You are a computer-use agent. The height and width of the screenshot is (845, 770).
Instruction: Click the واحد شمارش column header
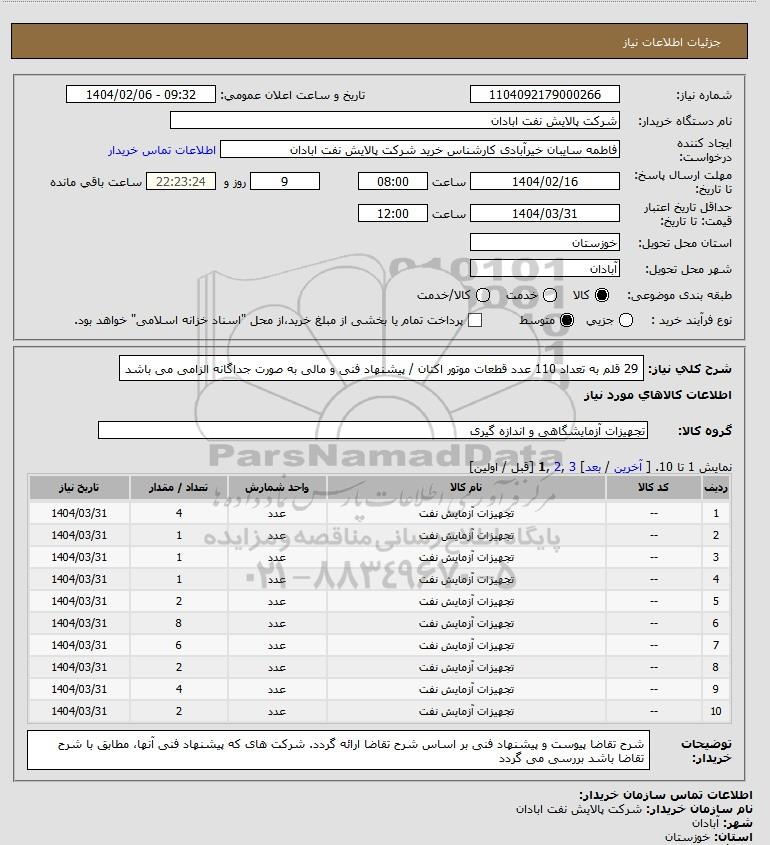coord(277,487)
